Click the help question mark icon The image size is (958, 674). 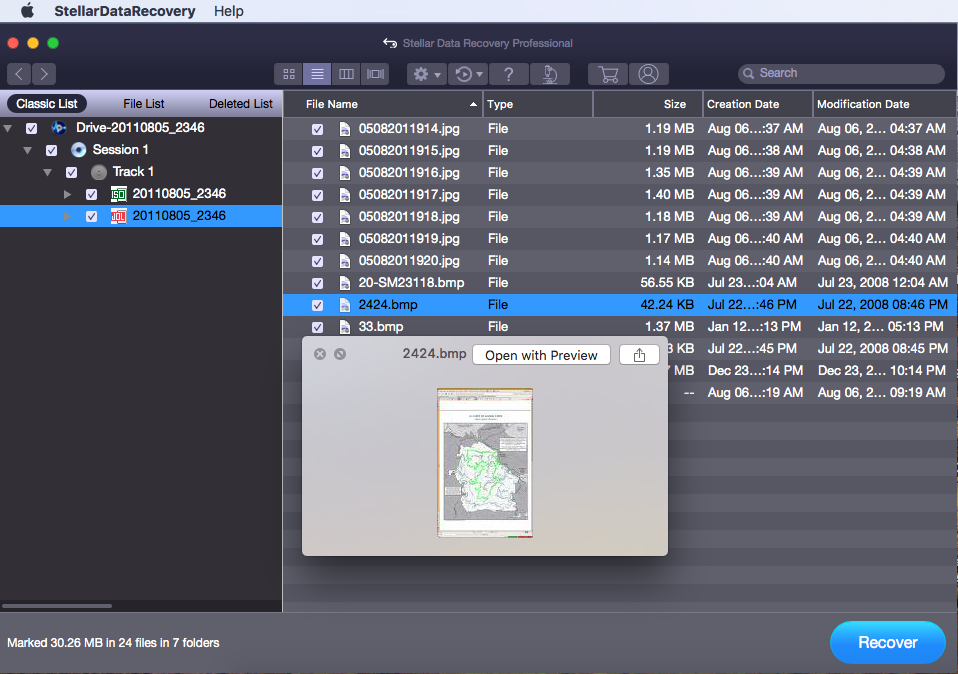coord(508,74)
